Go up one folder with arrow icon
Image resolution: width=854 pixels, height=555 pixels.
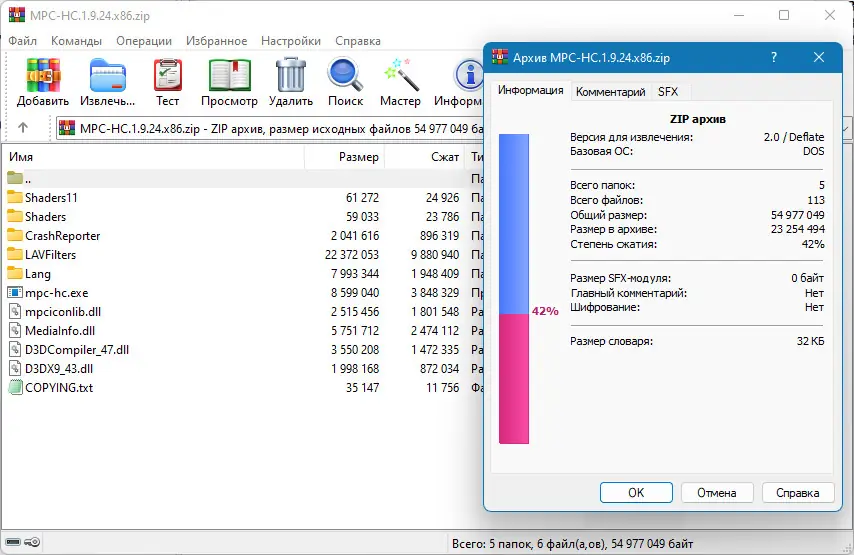click(x=22, y=128)
